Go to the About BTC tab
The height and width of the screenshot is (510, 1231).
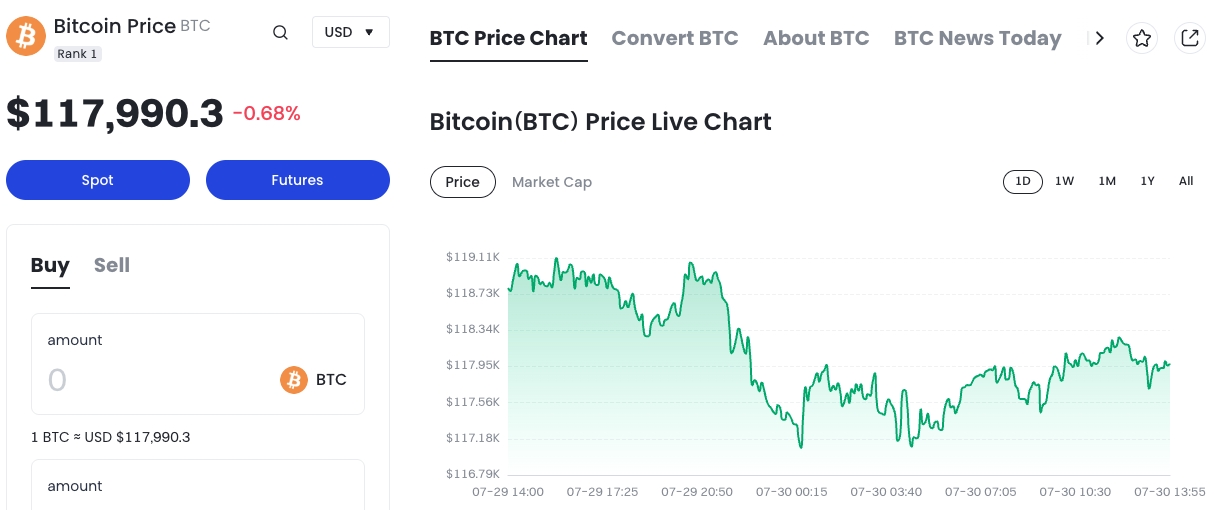click(816, 38)
